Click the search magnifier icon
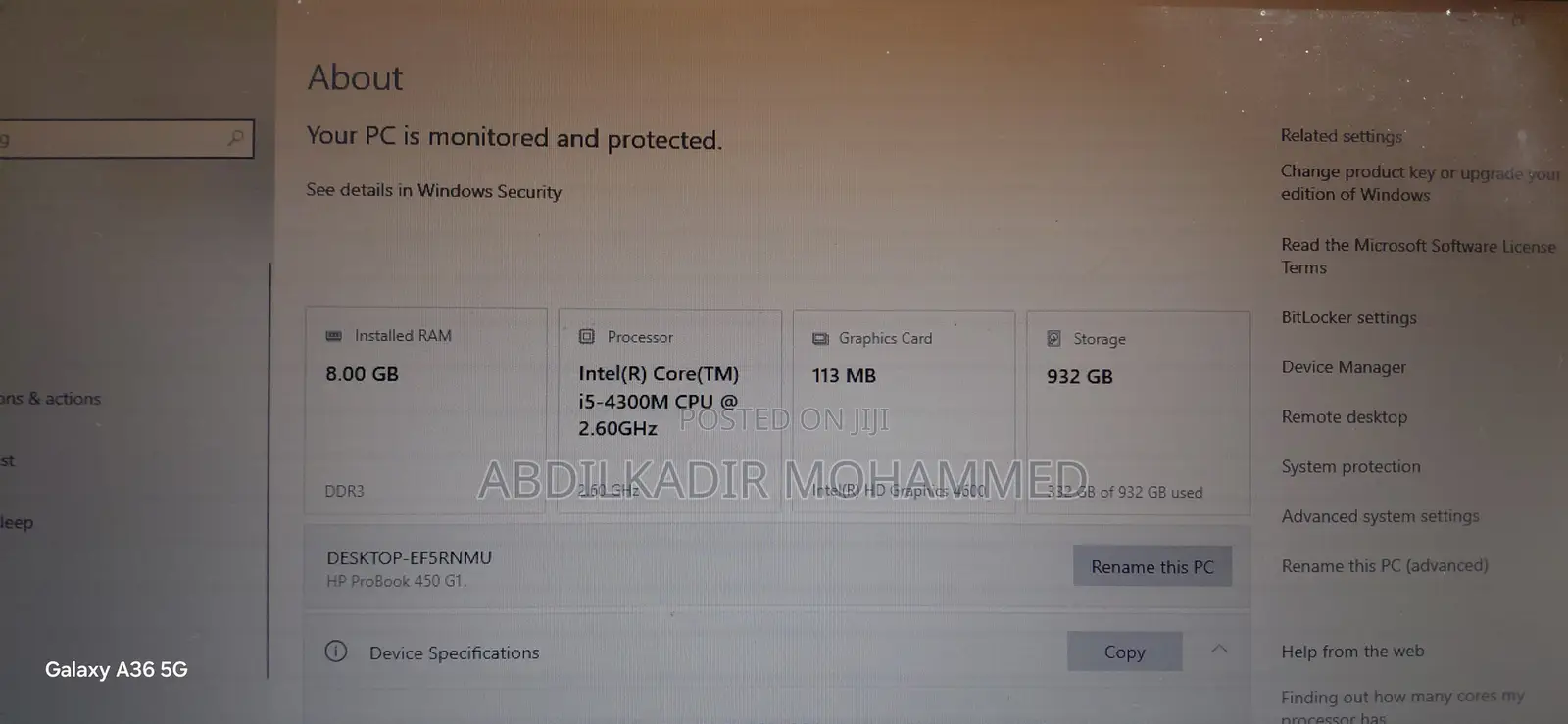Viewport: 1568px width, 724px height. tap(235, 138)
